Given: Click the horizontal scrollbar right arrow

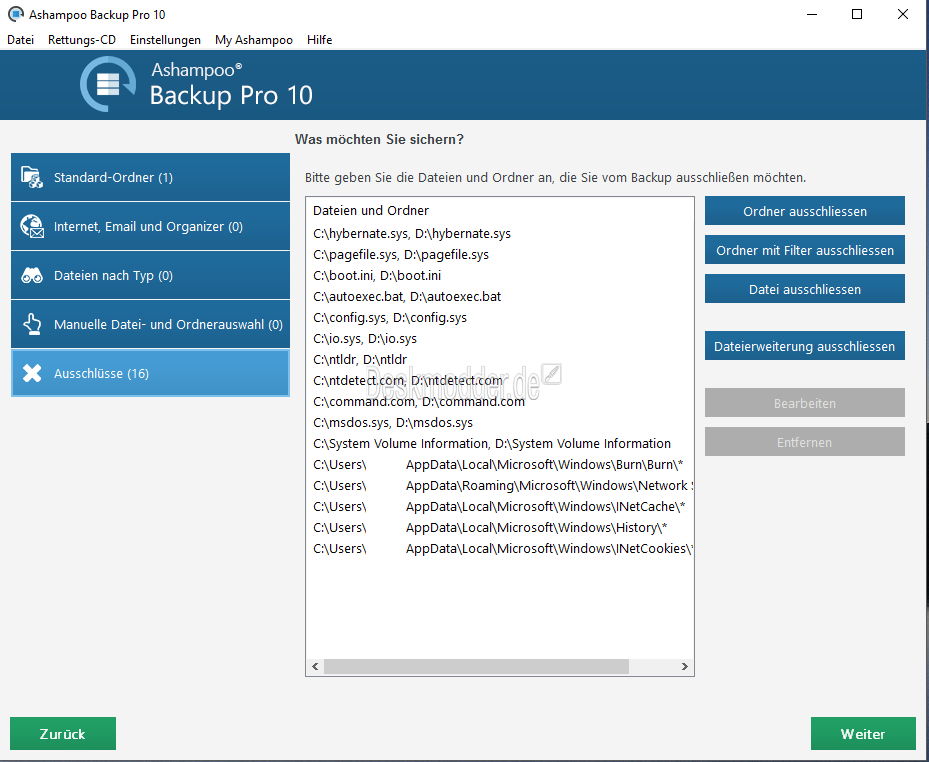Looking at the screenshot, I should (685, 667).
